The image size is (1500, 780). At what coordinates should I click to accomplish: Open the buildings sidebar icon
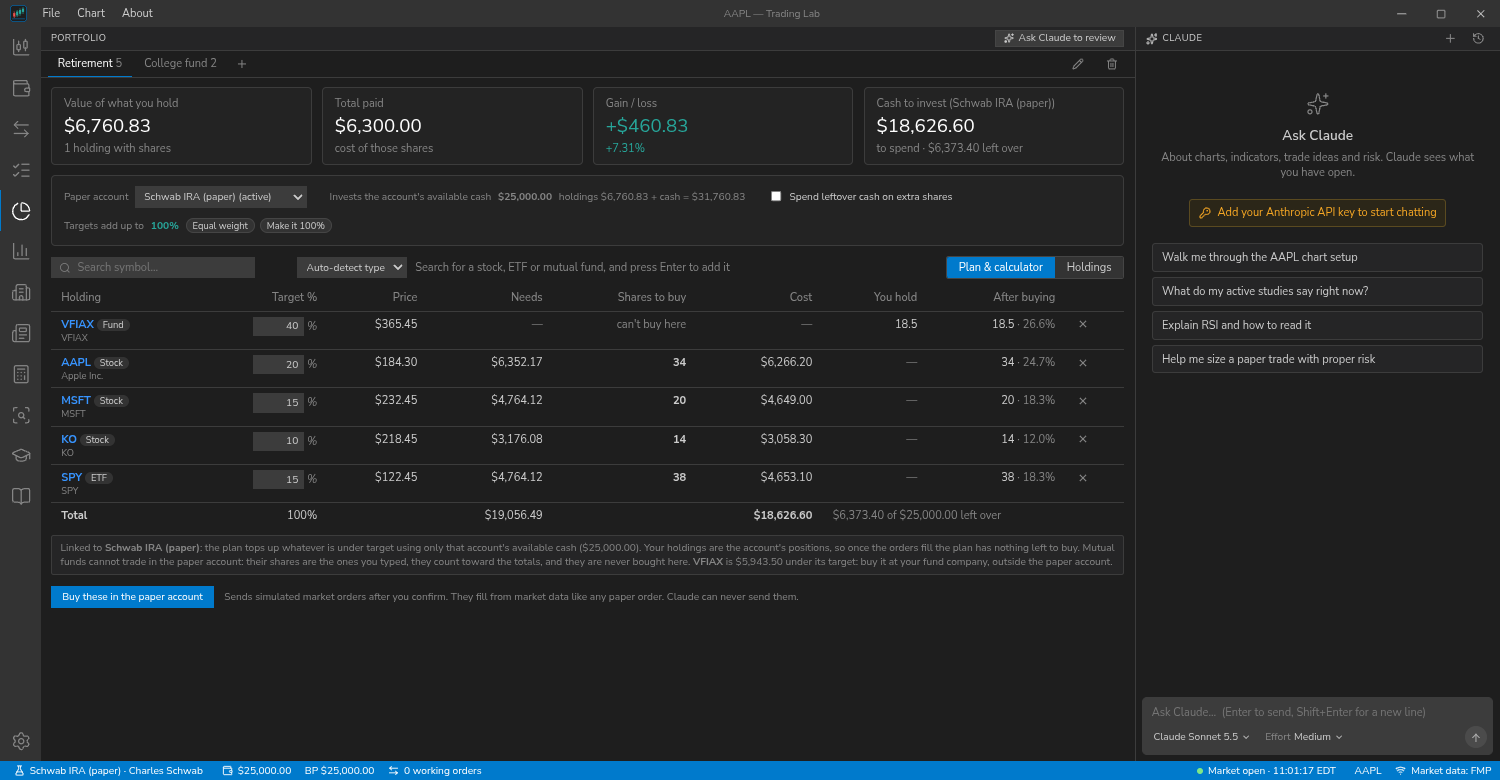pos(21,292)
